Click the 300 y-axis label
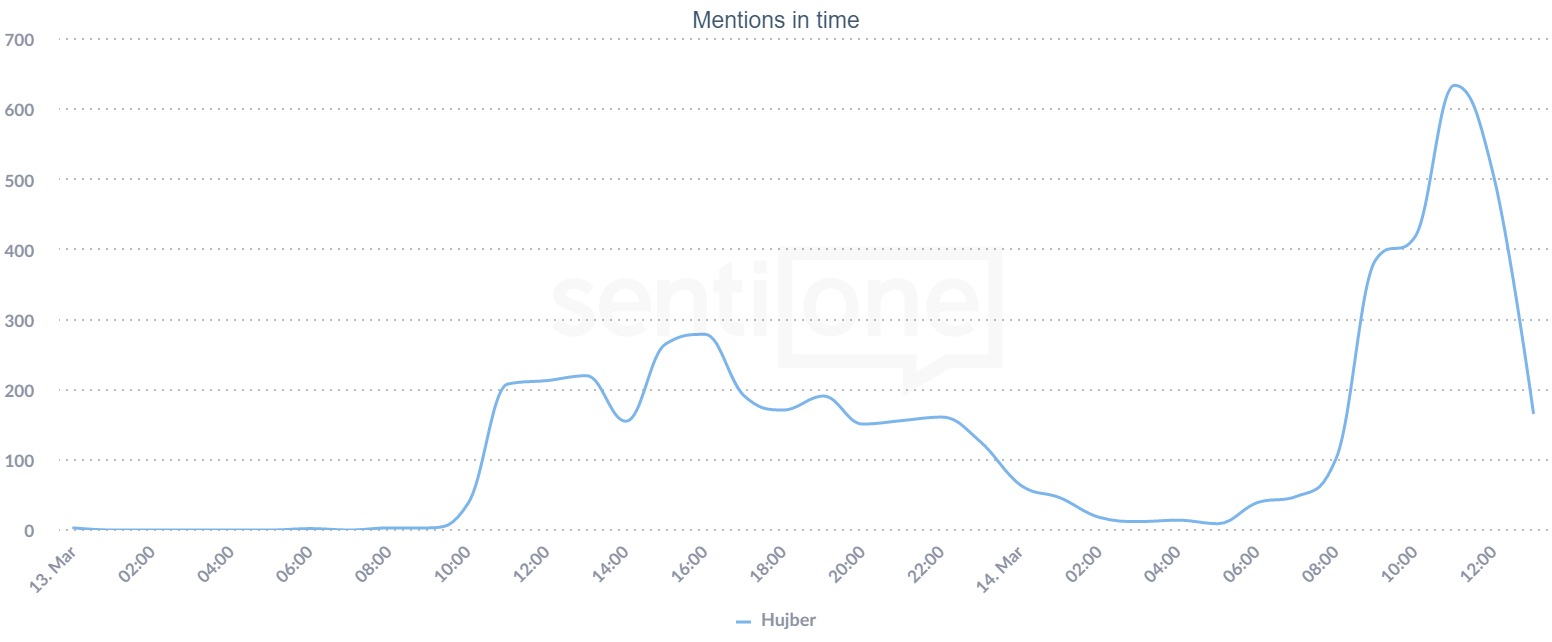The height and width of the screenshot is (642, 1552). (19, 320)
